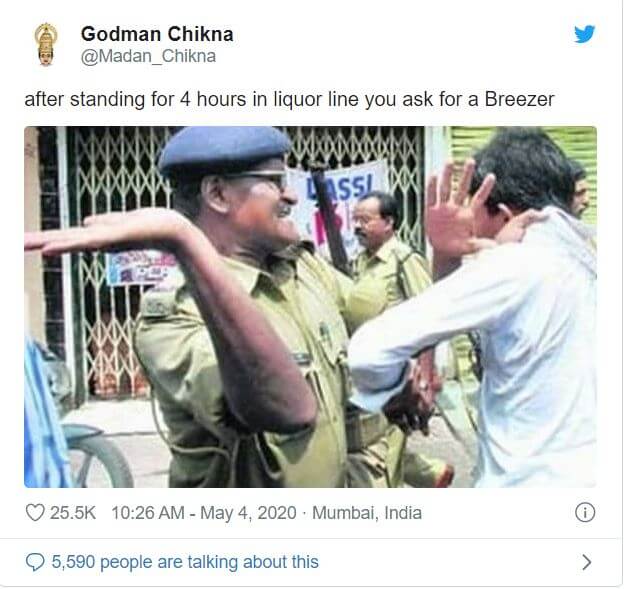This screenshot has height=589, width=624.
Task: Expand conversation with the right chevron arrow
Action: pos(586,562)
